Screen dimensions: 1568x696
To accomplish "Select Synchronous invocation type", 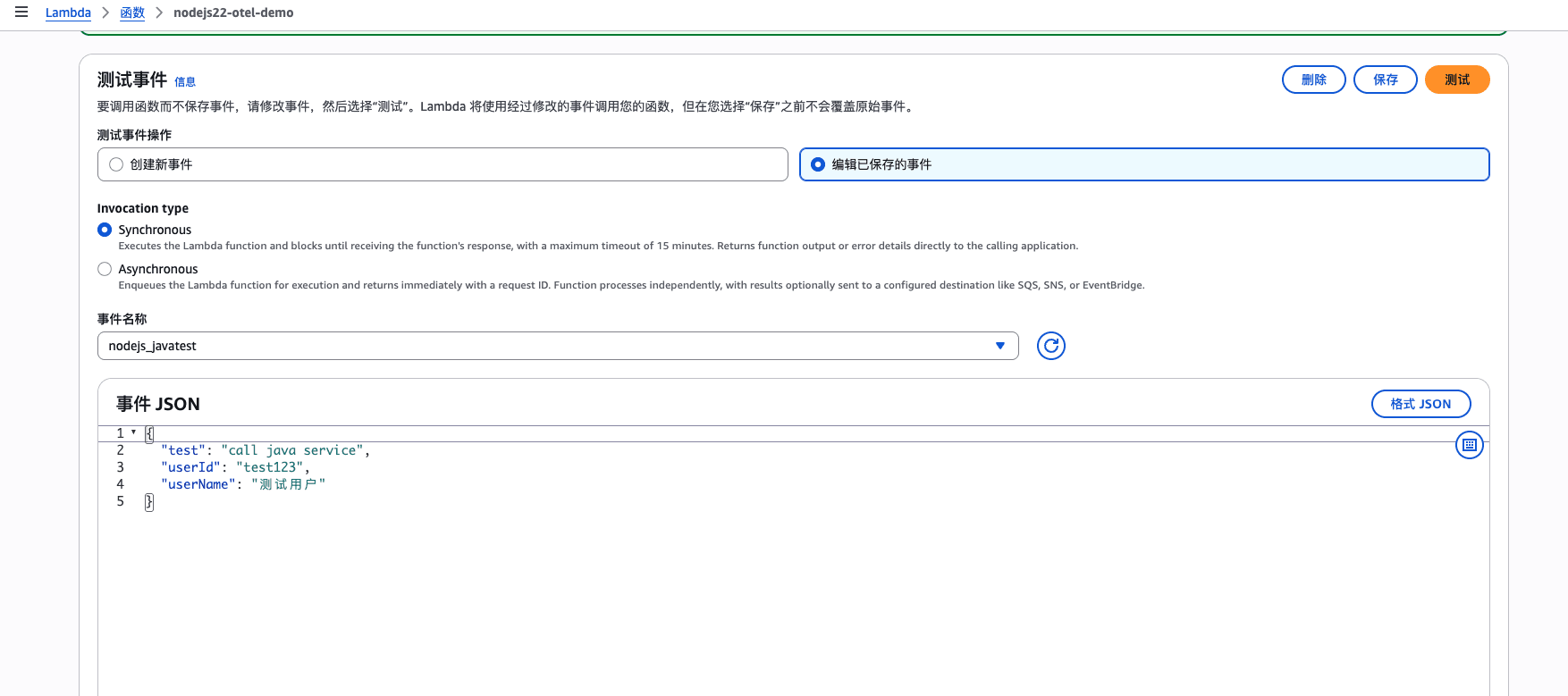I will pos(105,230).
